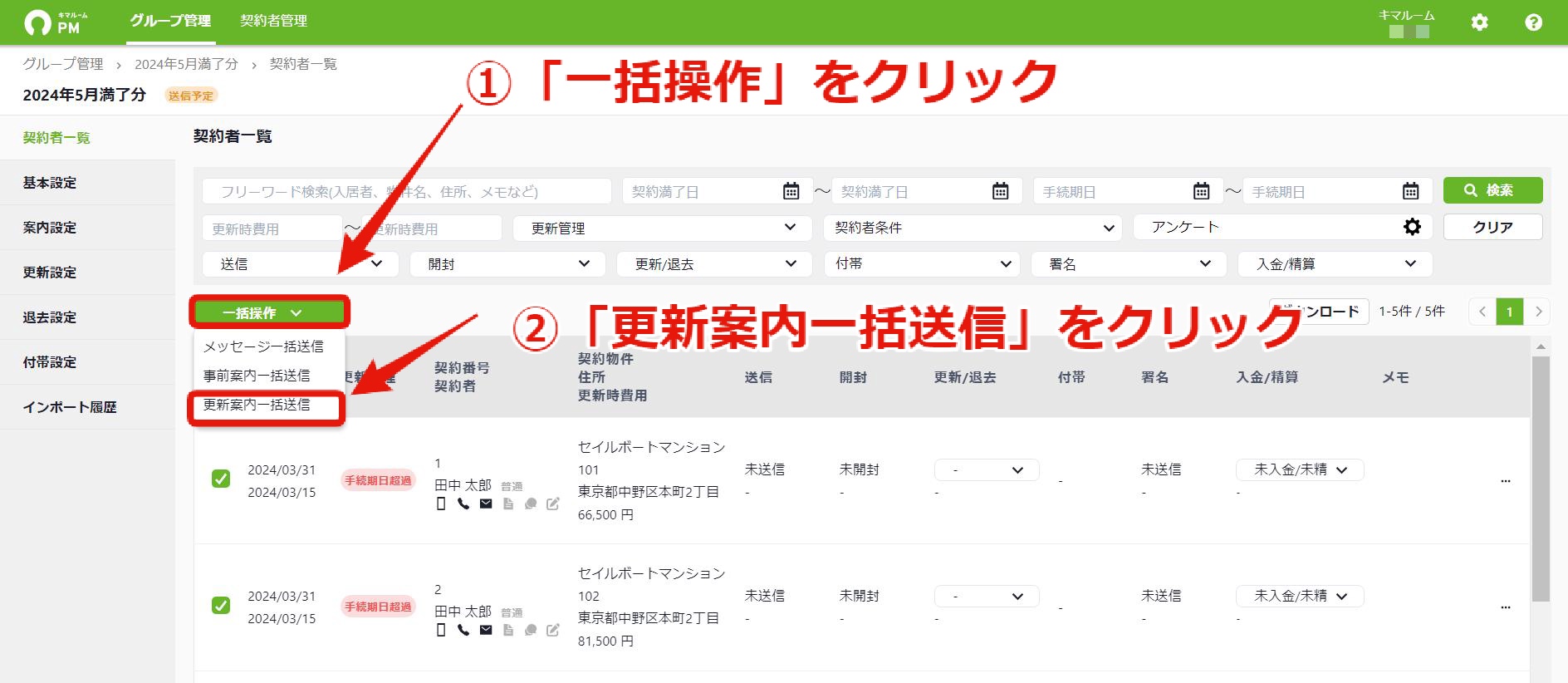The image size is (1568, 683).
Task: Open settings via the header gear icon
Action: tap(1479, 22)
